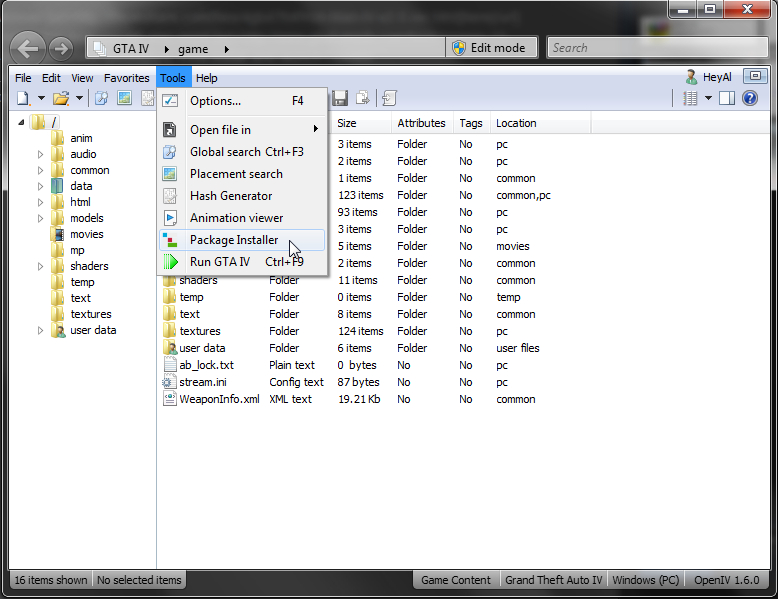Screen dimensions: 778x599
Task: Select the temp folder in tree
Action: coord(82,282)
